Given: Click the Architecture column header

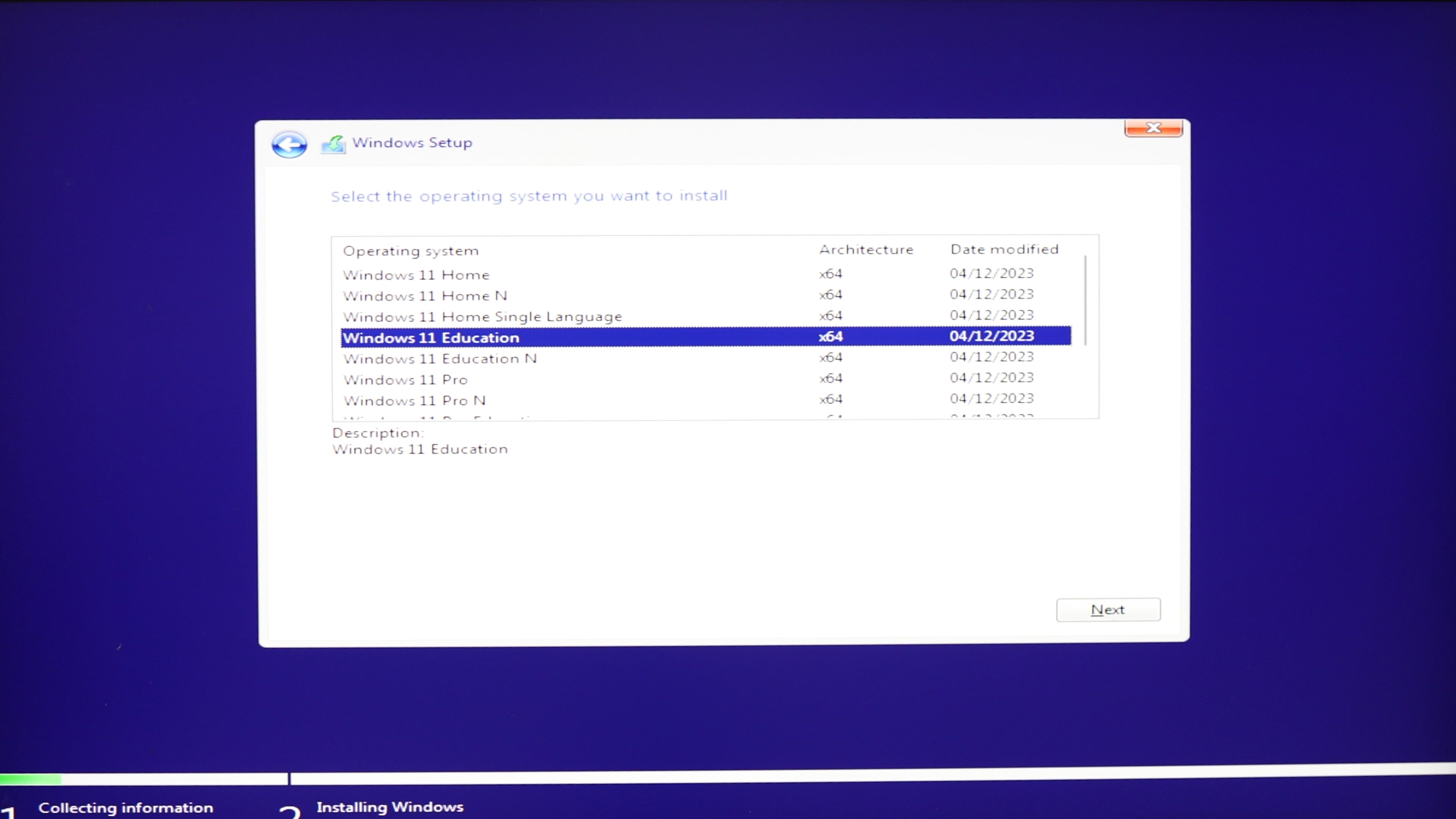Looking at the screenshot, I should coord(866,250).
